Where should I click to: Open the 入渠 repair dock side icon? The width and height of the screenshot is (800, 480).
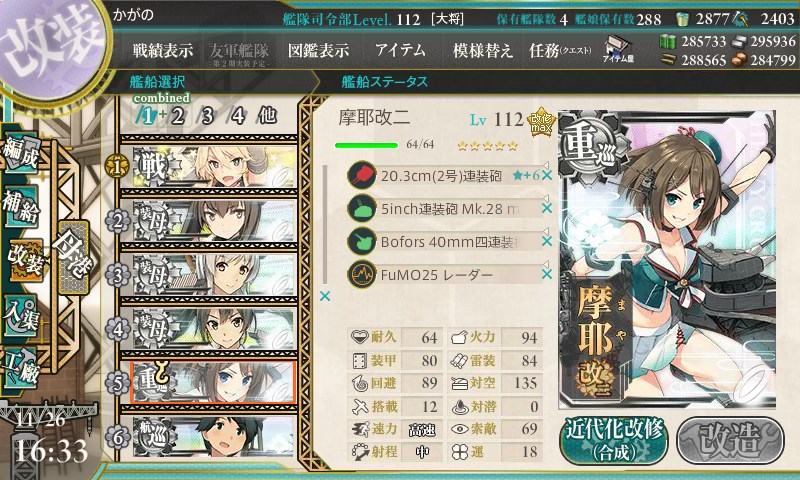coord(21,317)
